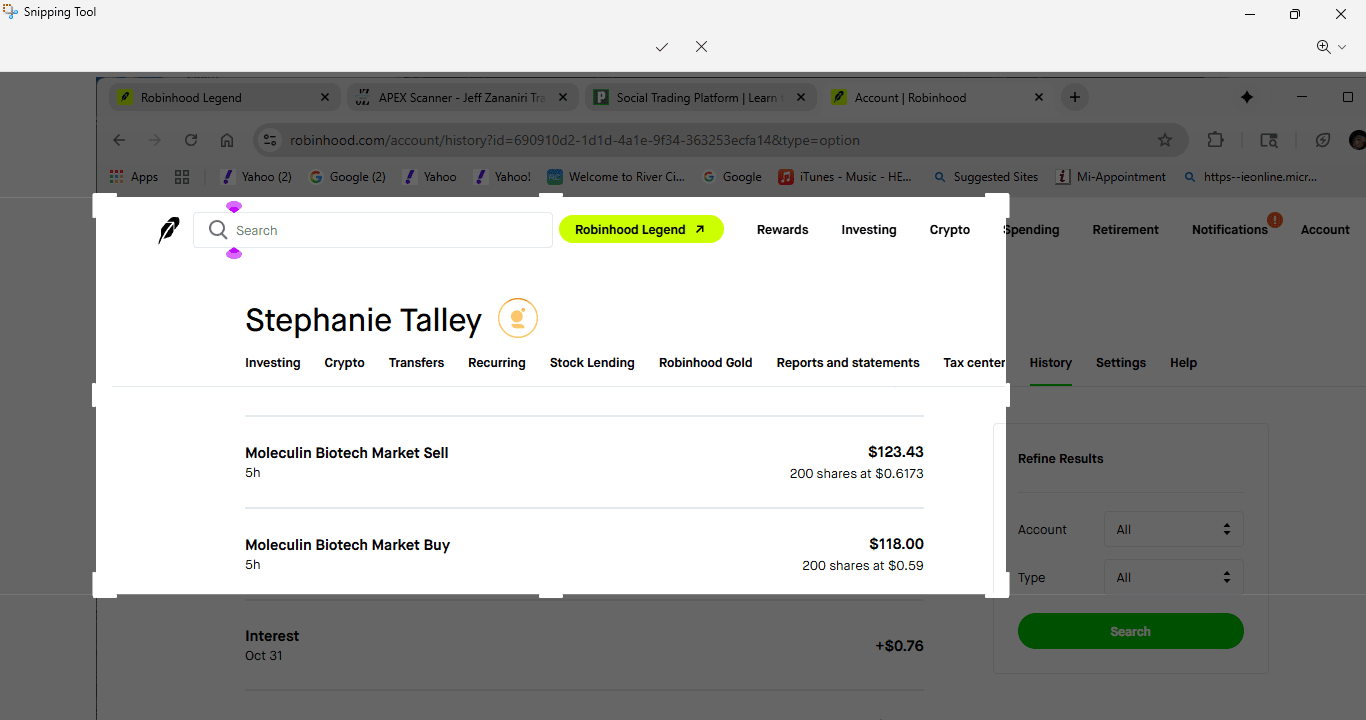Viewport: 1366px width, 720px height.
Task: Cancel the snip with the X icon
Action: pos(701,47)
